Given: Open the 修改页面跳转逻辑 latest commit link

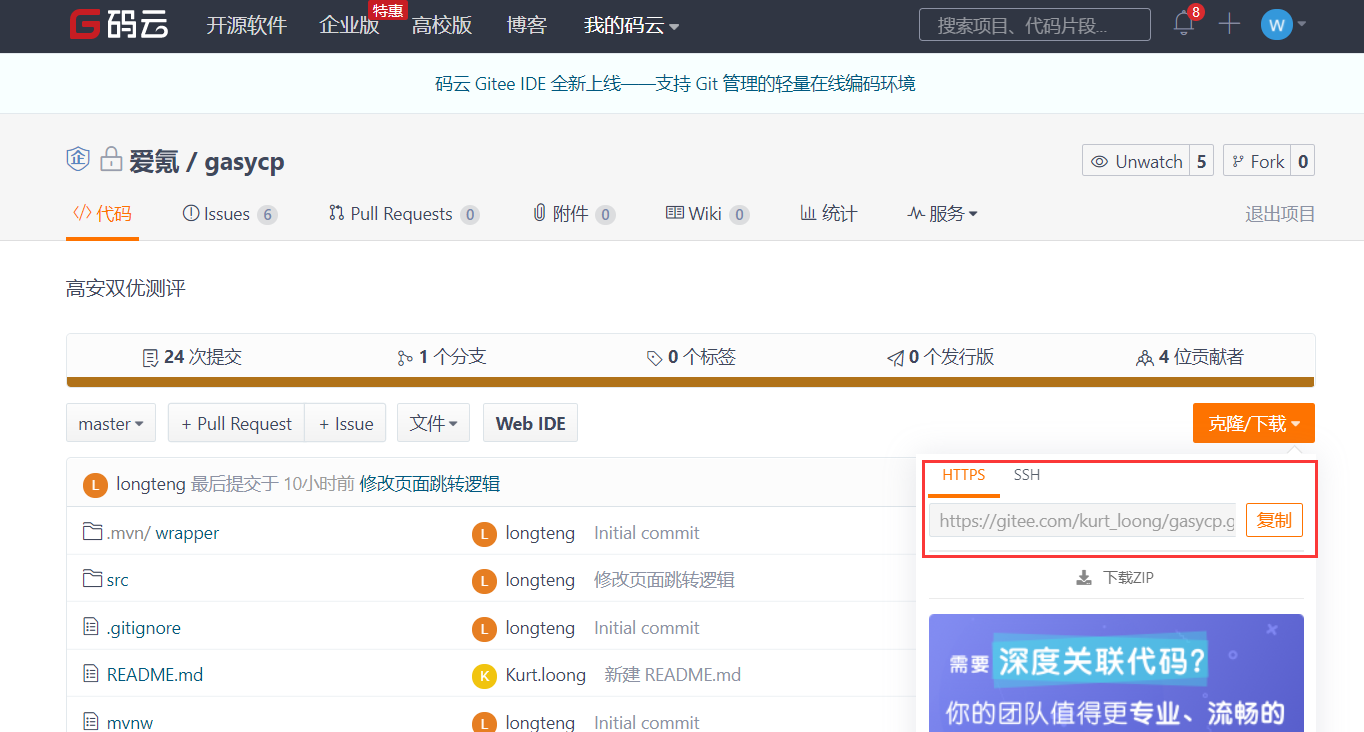Looking at the screenshot, I should 430,484.
